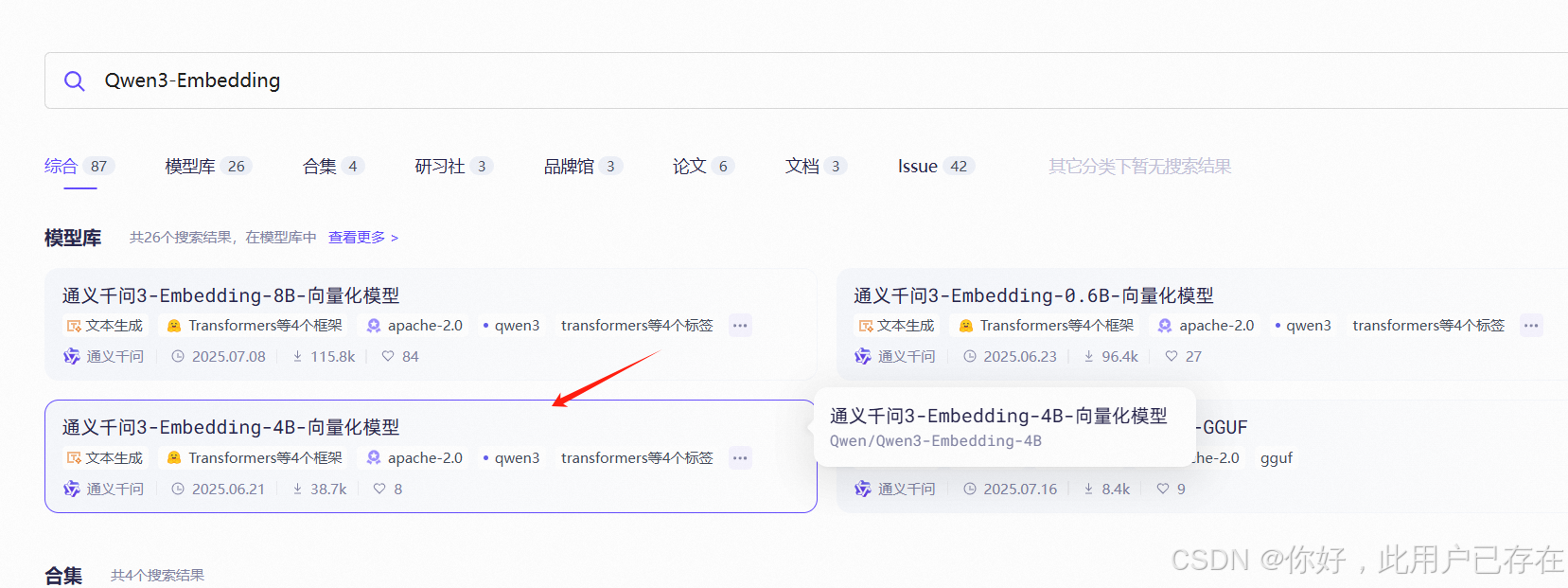Image resolution: width=1568 pixels, height=588 pixels.
Task: Switch to the 综合 tab
Action: pyautogui.click(x=79, y=166)
